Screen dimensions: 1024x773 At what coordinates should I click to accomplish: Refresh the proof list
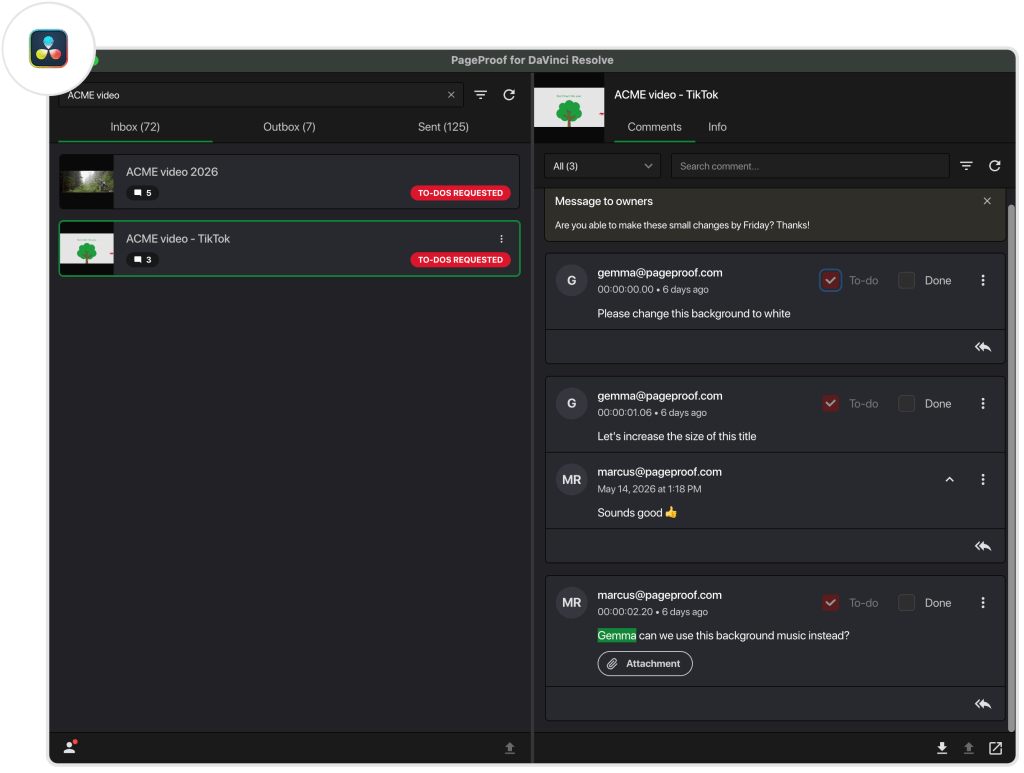pyautogui.click(x=509, y=95)
